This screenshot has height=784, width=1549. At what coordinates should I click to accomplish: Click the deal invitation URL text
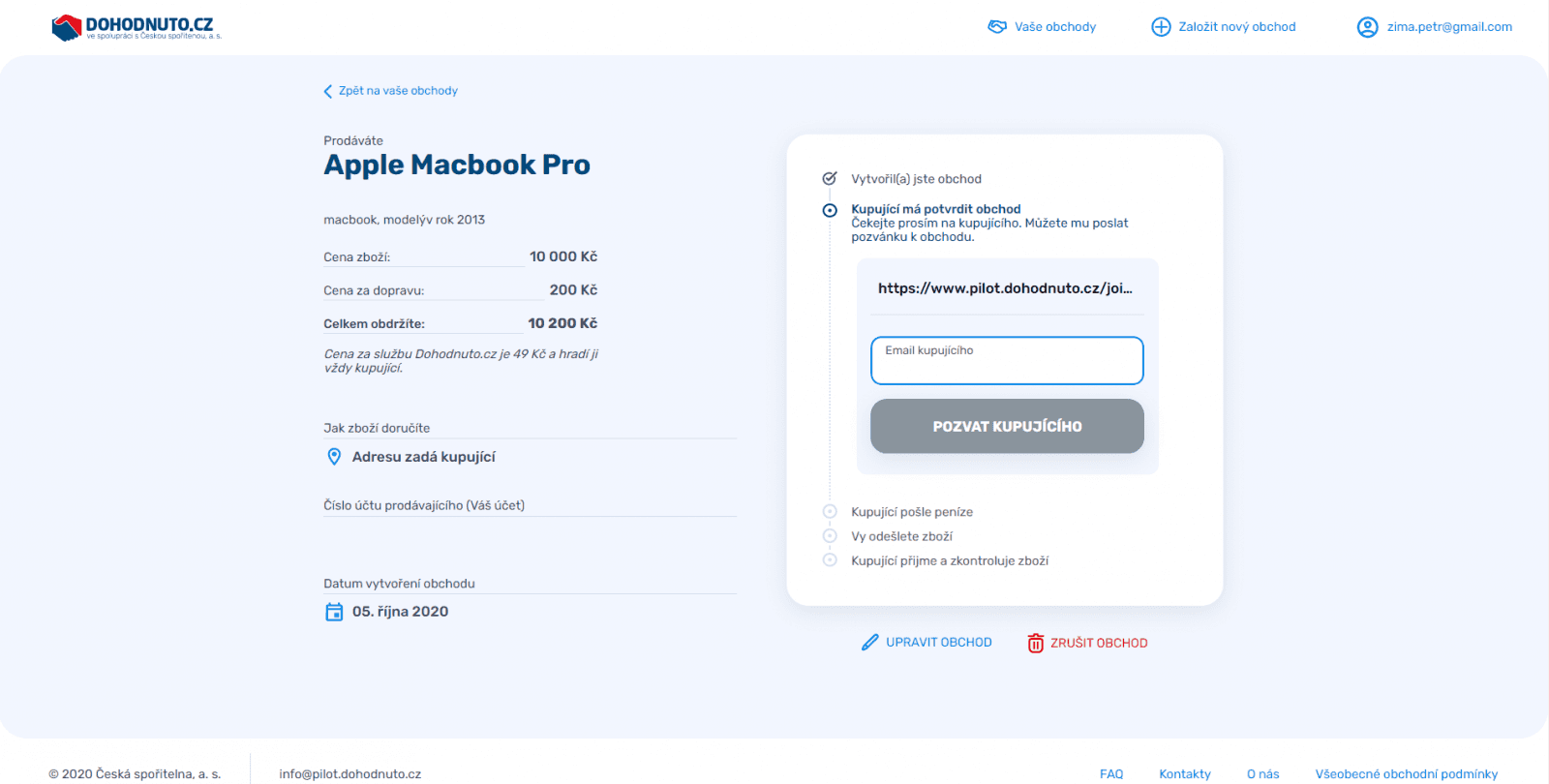click(1005, 288)
